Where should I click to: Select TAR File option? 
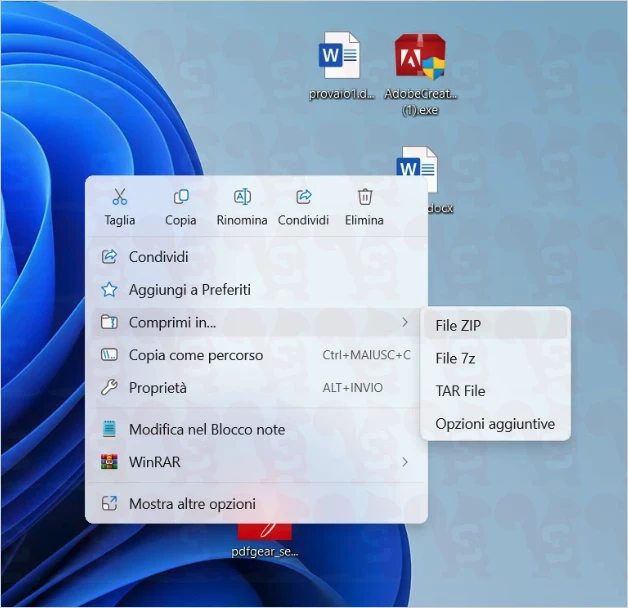(x=460, y=391)
